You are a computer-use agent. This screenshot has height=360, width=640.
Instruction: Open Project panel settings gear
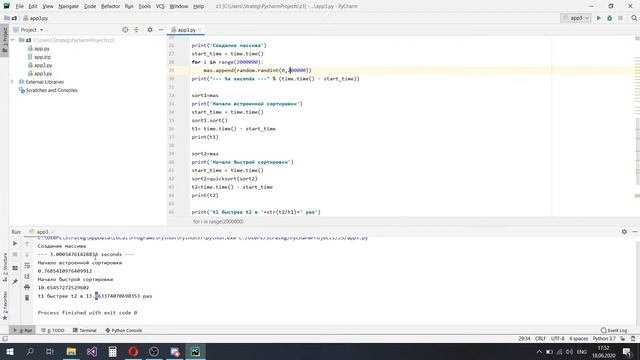[150, 30]
